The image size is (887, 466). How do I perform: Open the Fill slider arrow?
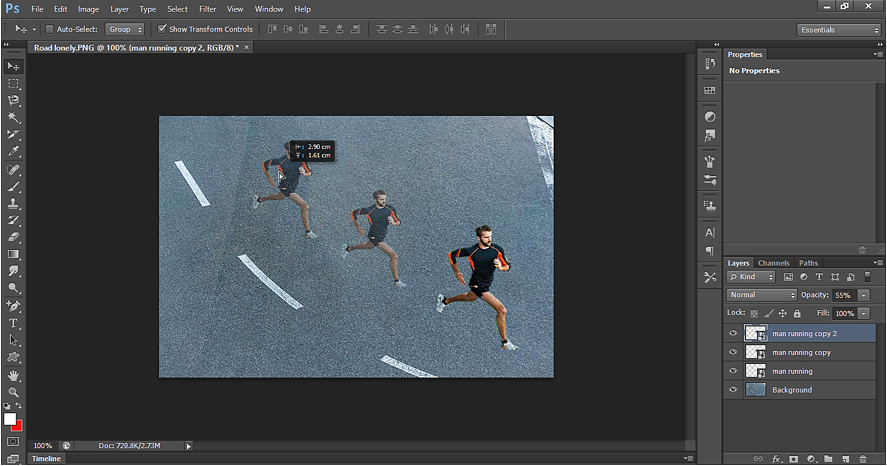click(864, 313)
